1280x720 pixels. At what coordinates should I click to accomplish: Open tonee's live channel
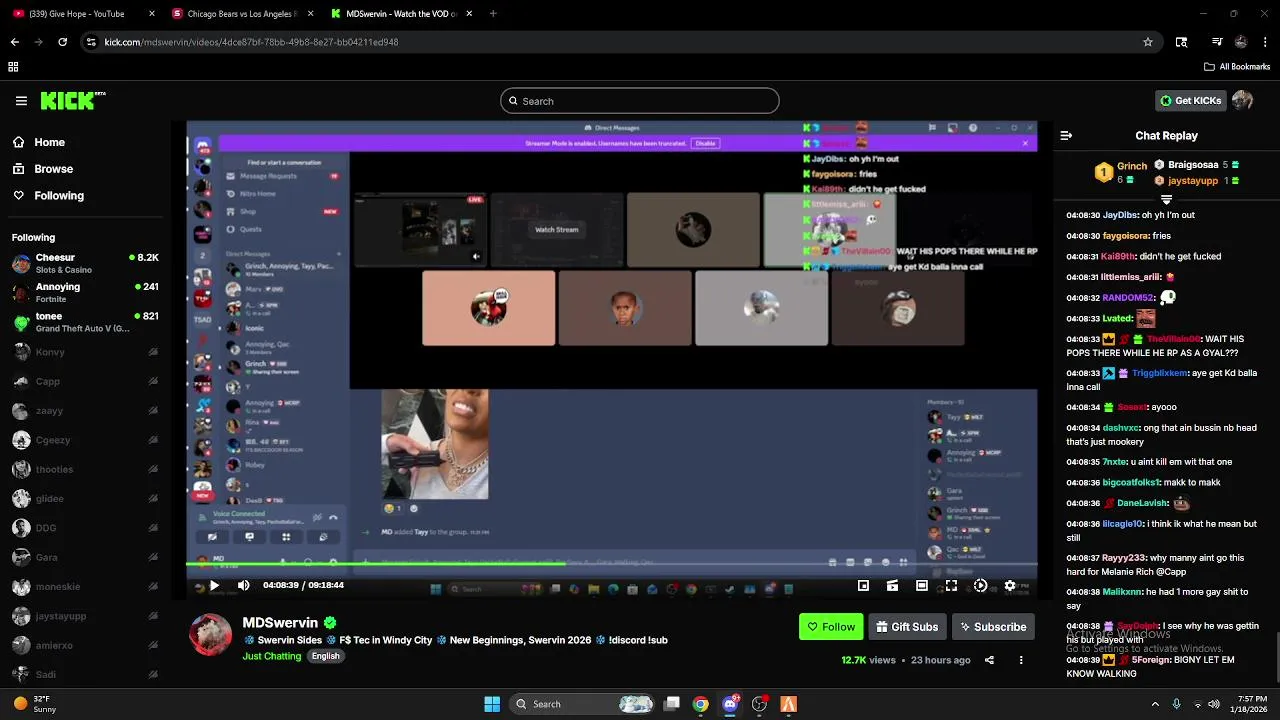[x=85, y=322]
